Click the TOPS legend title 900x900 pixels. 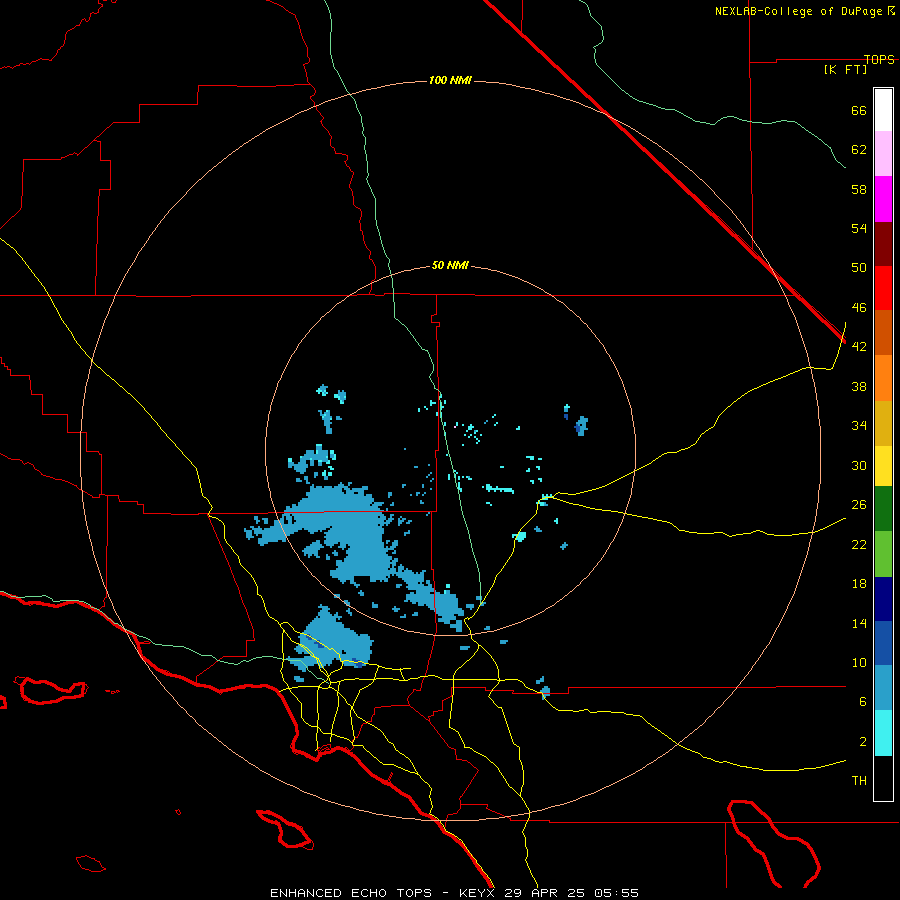point(879,60)
